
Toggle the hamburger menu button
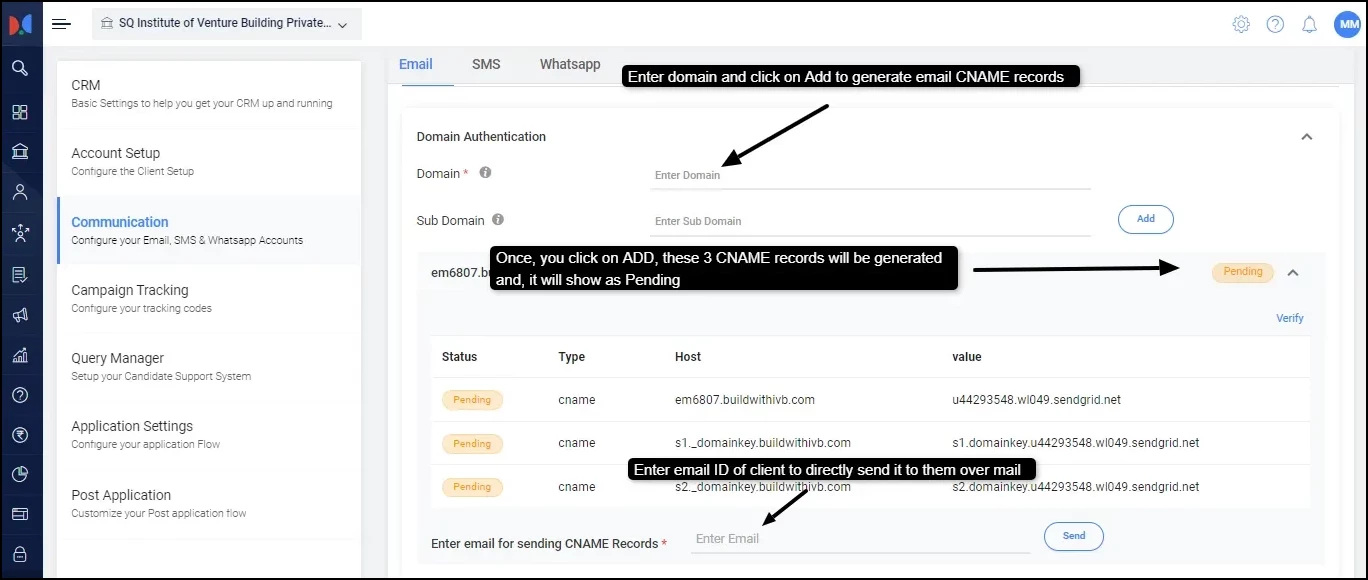[62, 24]
